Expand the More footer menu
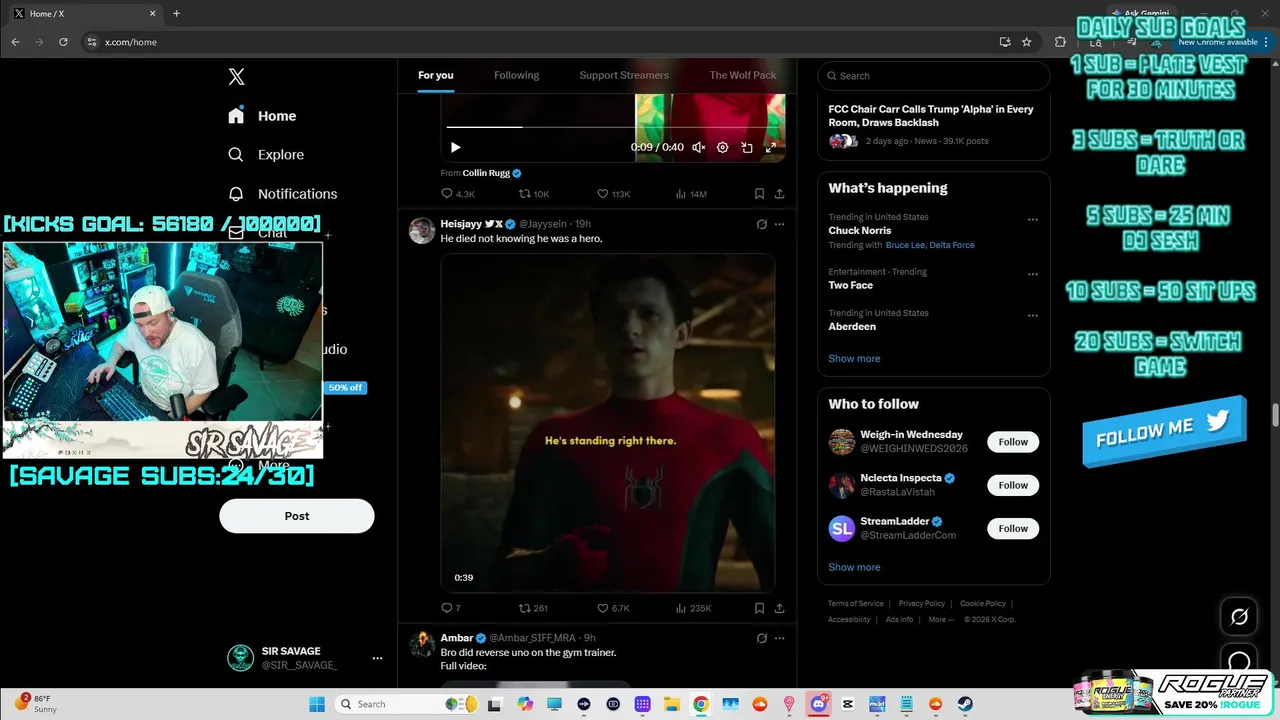The width and height of the screenshot is (1280, 720). (x=940, y=619)
